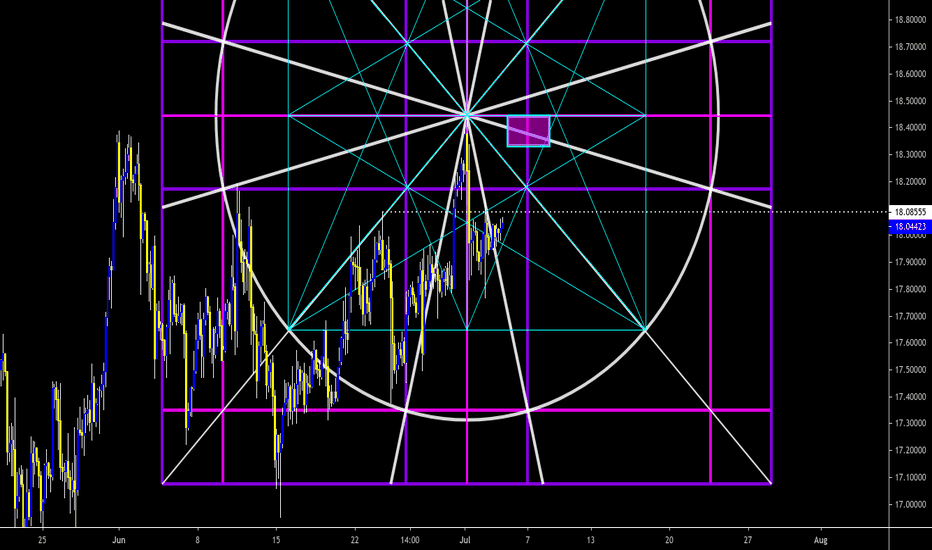Click the date label 8 on time axis
The image size is (932, 550).
tap(197, 540)
